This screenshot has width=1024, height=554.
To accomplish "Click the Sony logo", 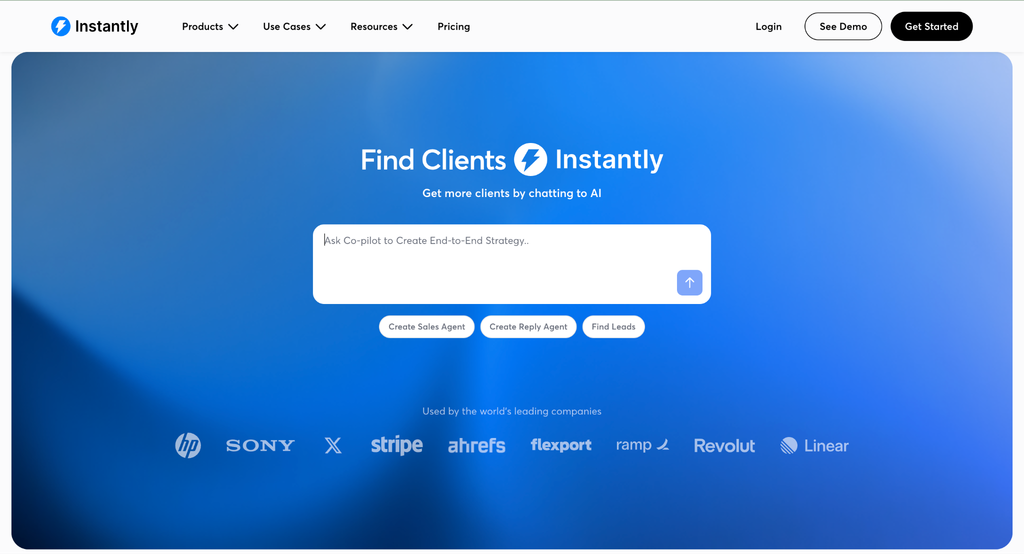I will [x=260, y=446].
